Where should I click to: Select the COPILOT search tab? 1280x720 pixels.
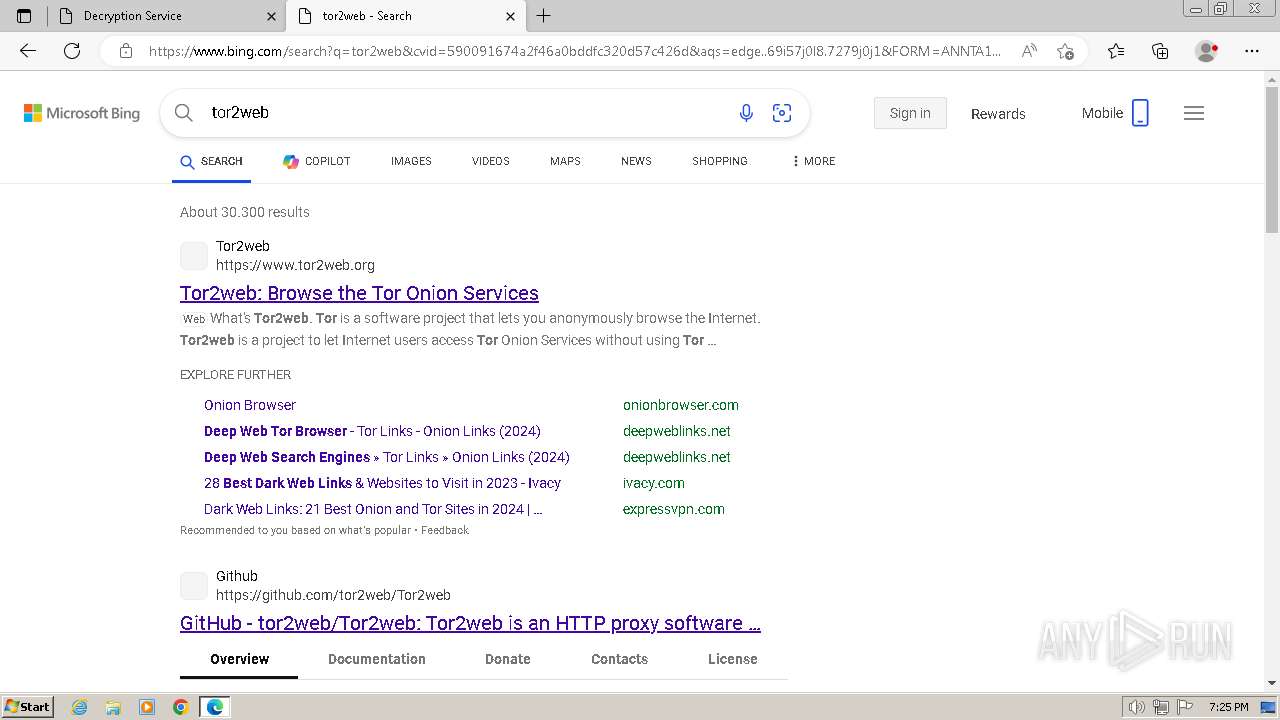pos(316,161)
